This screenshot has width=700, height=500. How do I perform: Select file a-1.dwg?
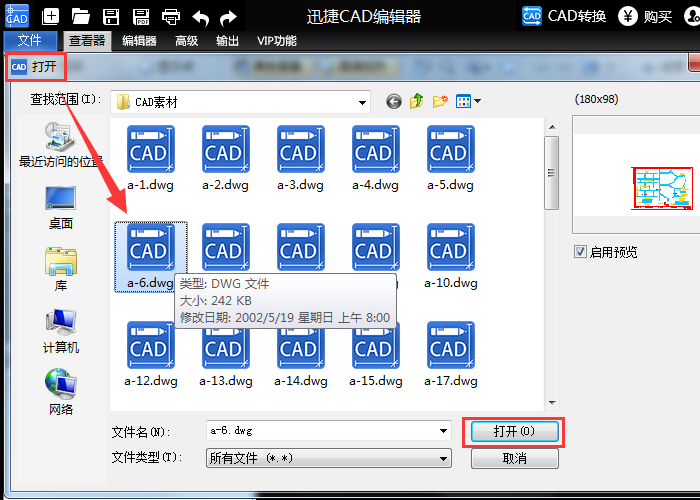click(x=150, y=158)
